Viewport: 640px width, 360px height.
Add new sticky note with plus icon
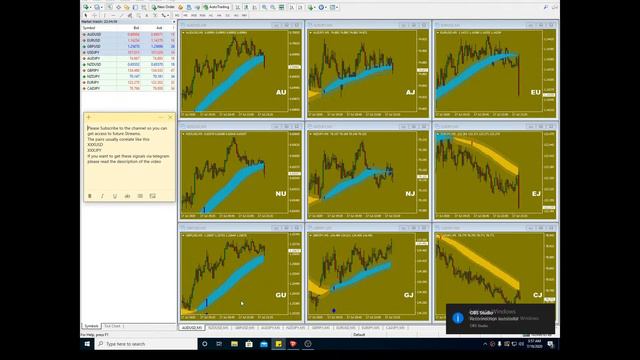(89, 117)
